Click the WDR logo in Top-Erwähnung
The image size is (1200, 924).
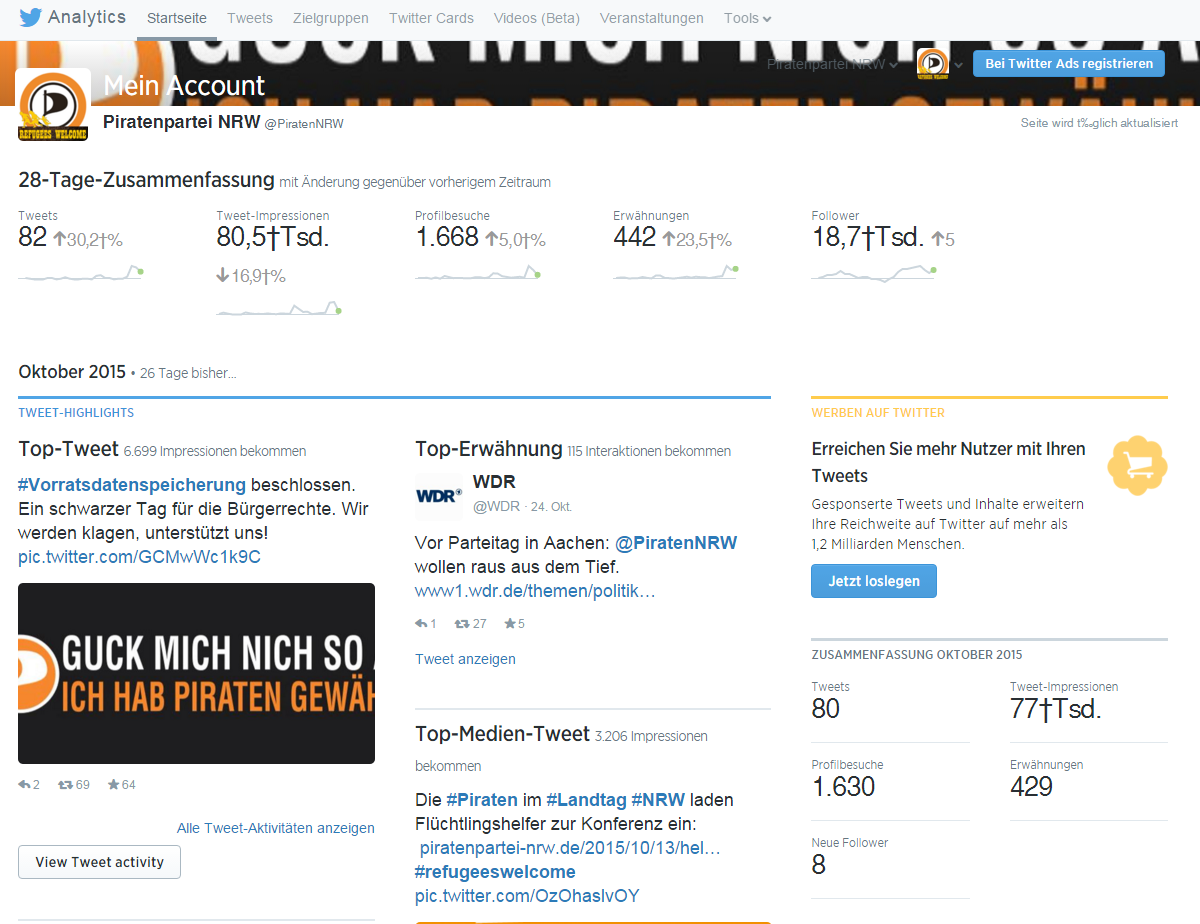pos(439,494)
